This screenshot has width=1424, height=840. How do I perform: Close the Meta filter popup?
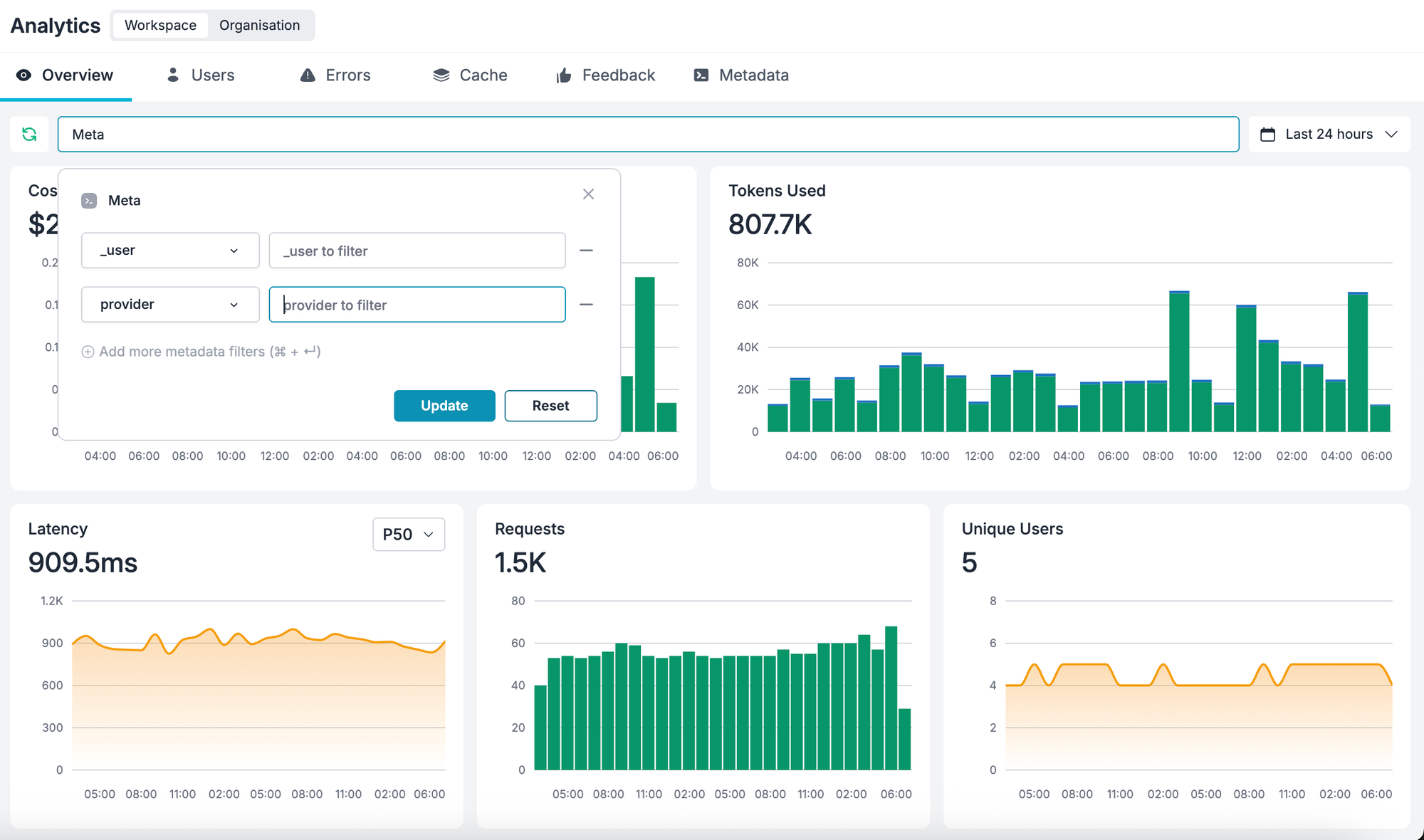[x=588, y=194]
